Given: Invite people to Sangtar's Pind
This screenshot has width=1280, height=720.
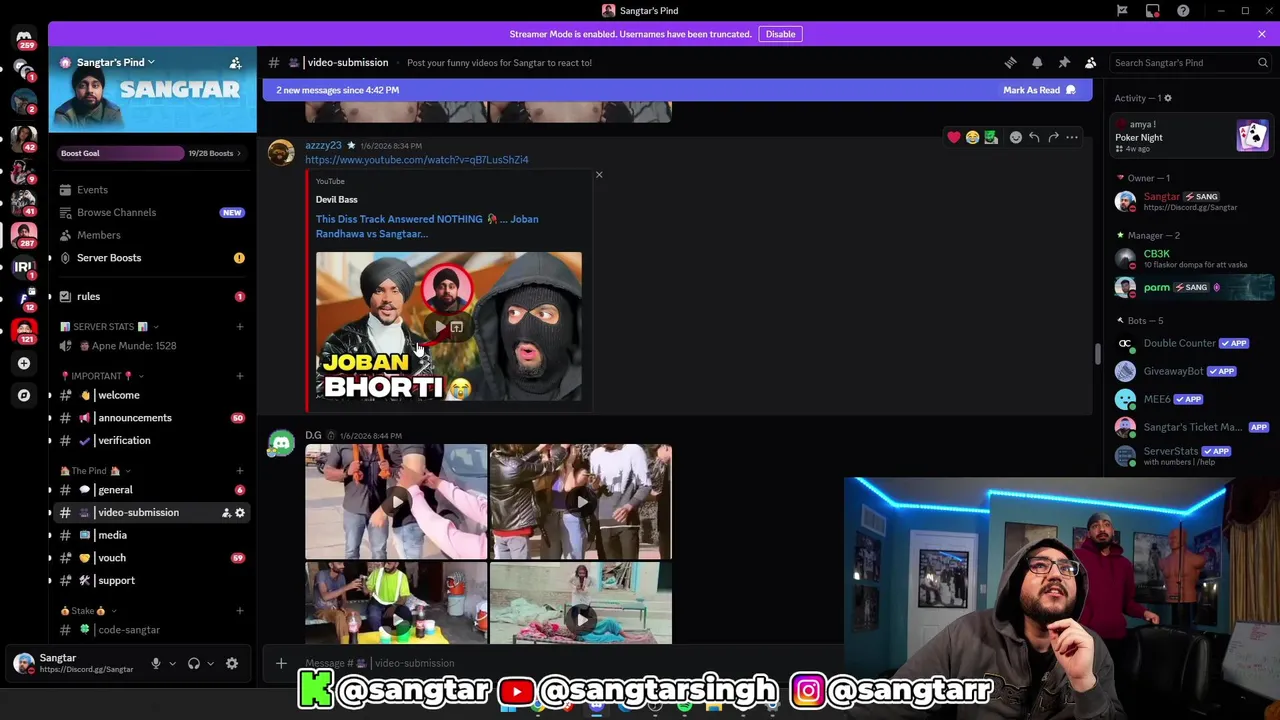Looking at the screenshot, I should [x=235, y=63].
